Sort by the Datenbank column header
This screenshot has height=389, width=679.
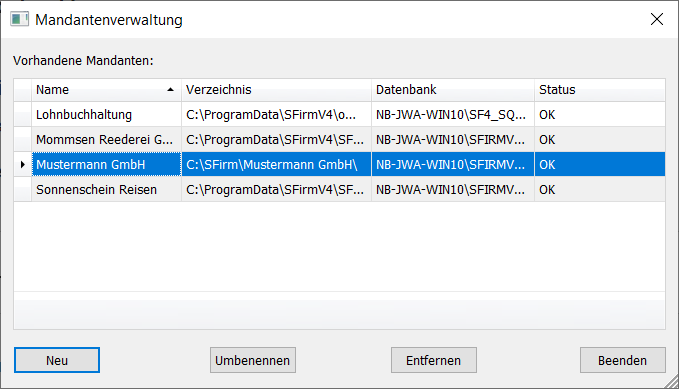[x=453, y=90]
